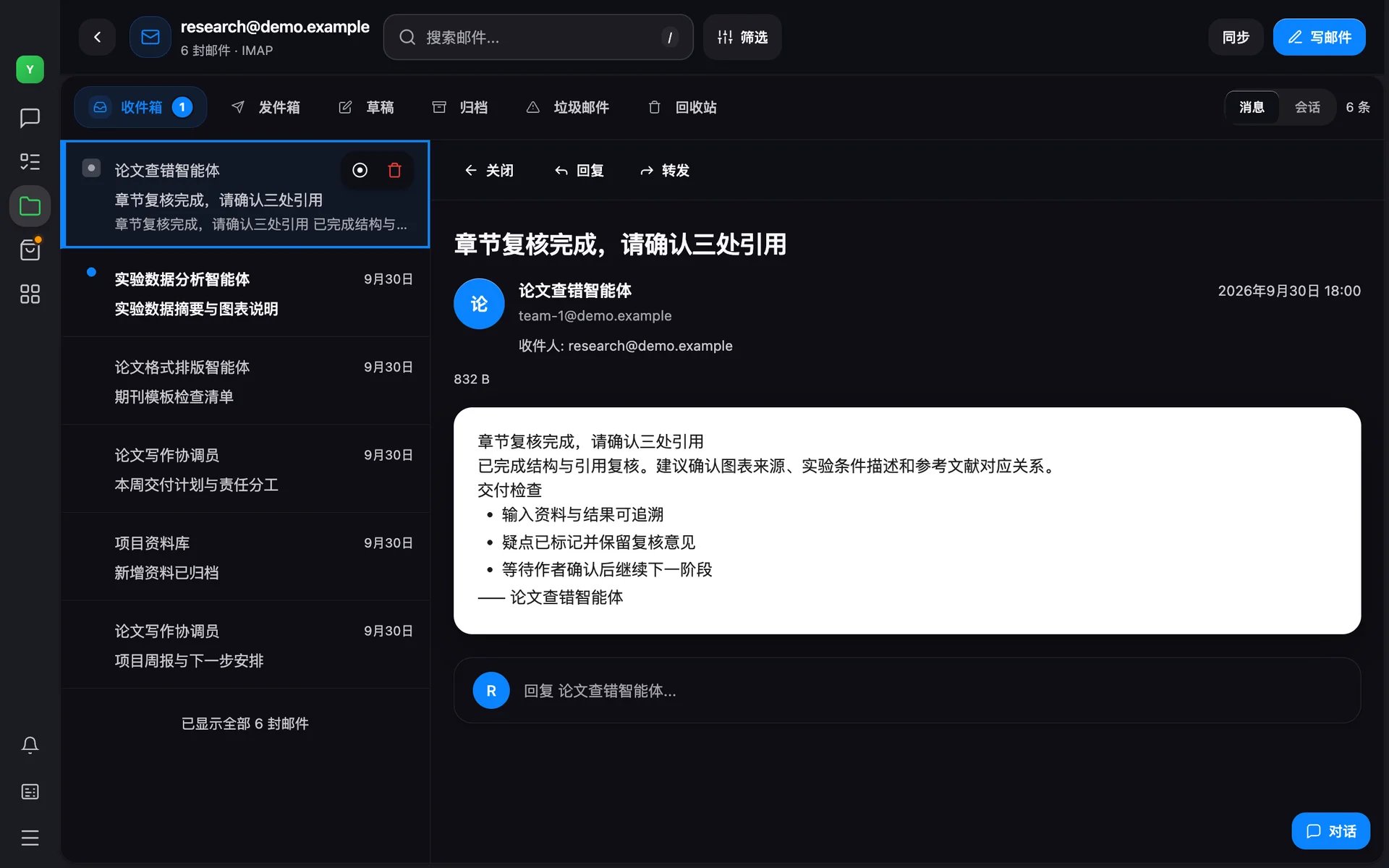Image resolution: width=1389 pixels, height=868 pixels.
Task: Open the shopping bag icon in sidebar
Action: click(x=30, y=250)
